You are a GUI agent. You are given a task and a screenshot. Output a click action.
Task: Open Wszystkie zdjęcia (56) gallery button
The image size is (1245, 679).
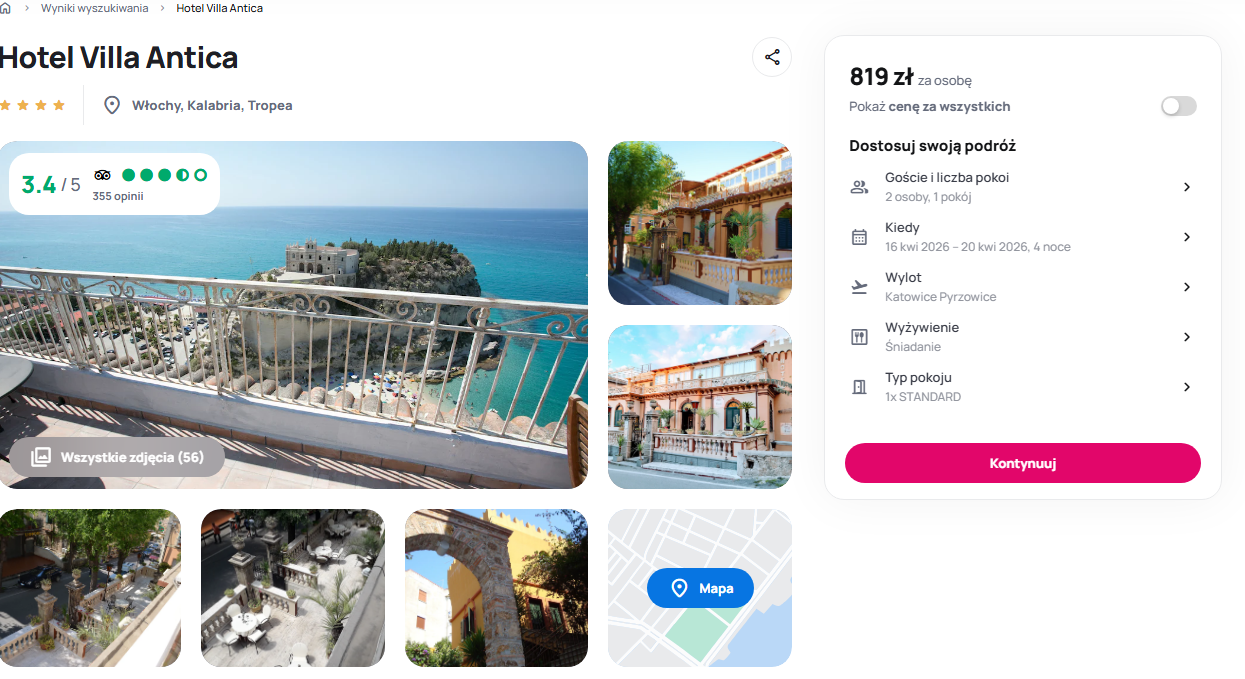pyautogui.click(x=117, y=457)
